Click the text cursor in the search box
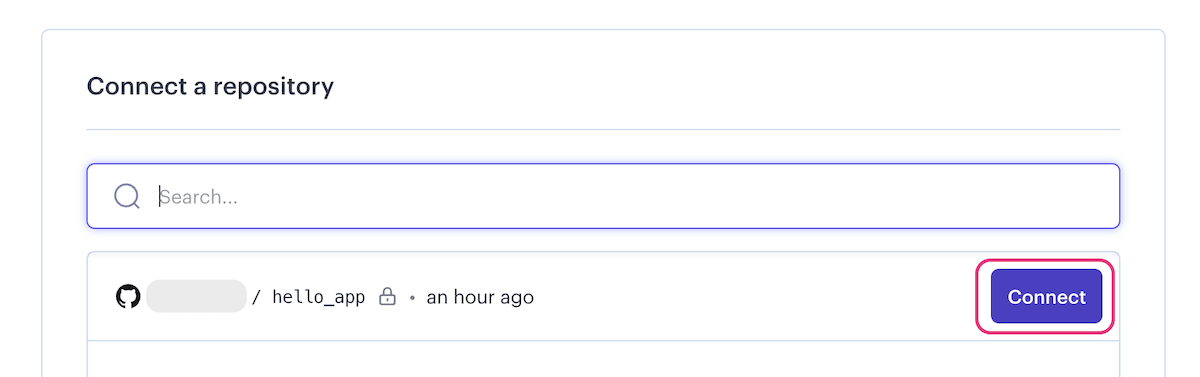Viewport: 1200px width, 377px height. click(x=160, y=196)
